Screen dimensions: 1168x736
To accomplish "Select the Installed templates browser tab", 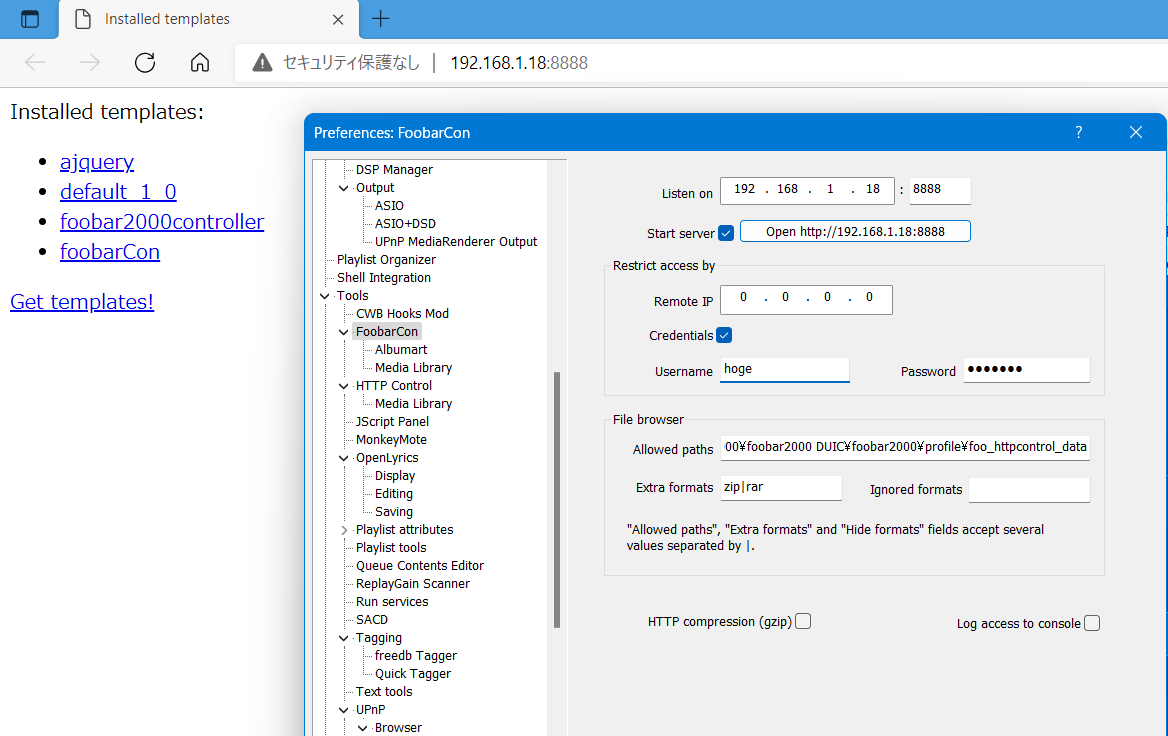I will [x=209, y=19].
